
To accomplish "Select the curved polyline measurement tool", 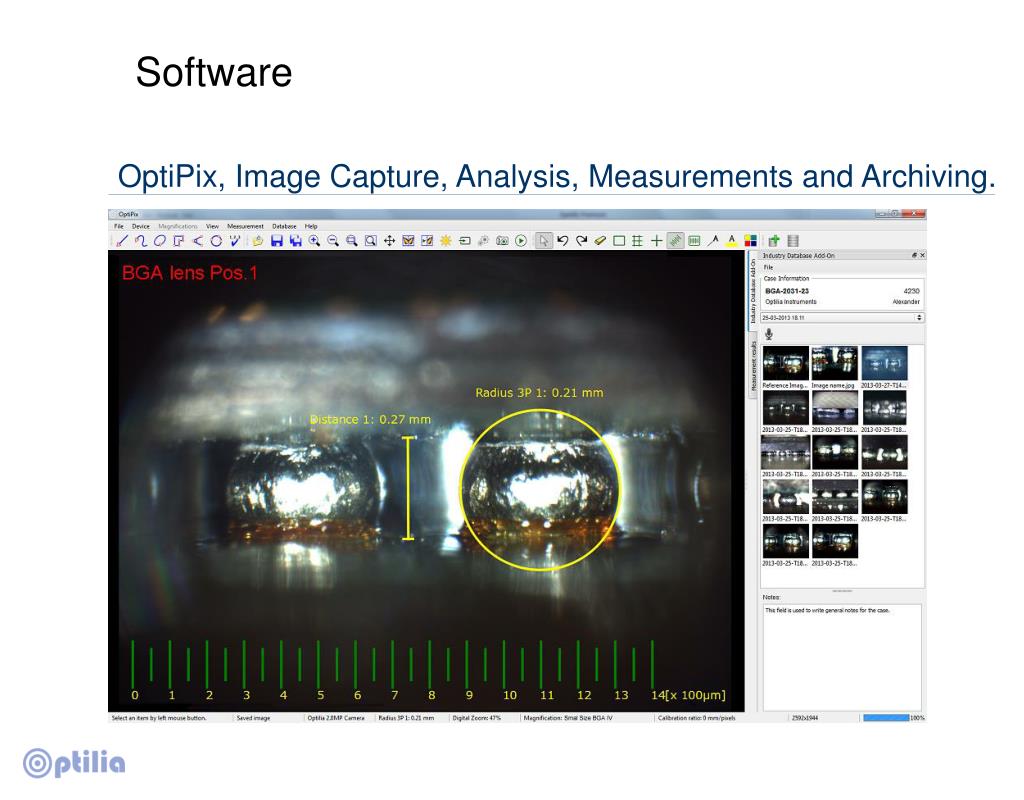I will pos(140,241).
